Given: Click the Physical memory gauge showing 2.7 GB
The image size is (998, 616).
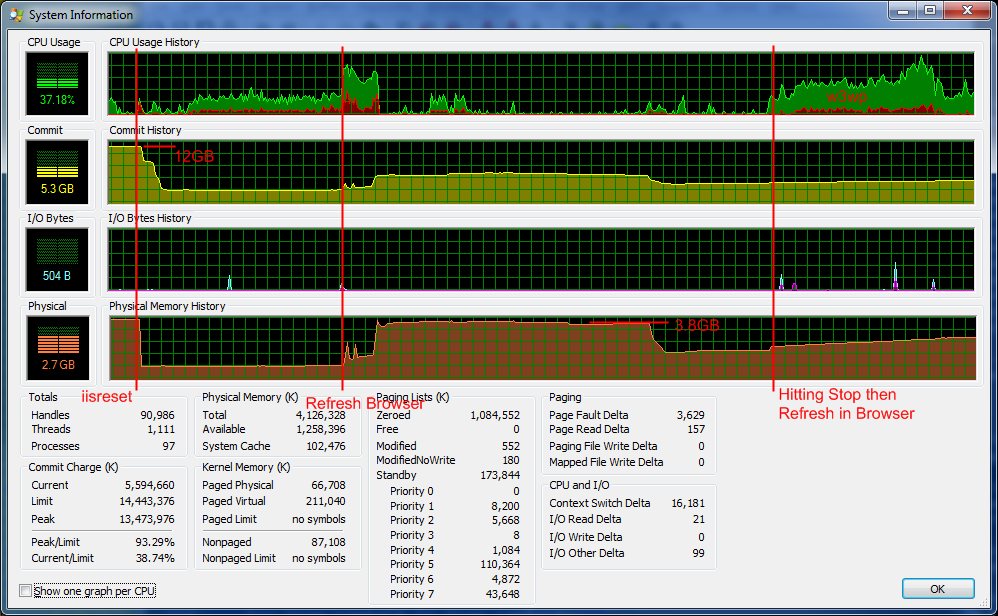Looking at the screenshot, I should tap(57, 347).
